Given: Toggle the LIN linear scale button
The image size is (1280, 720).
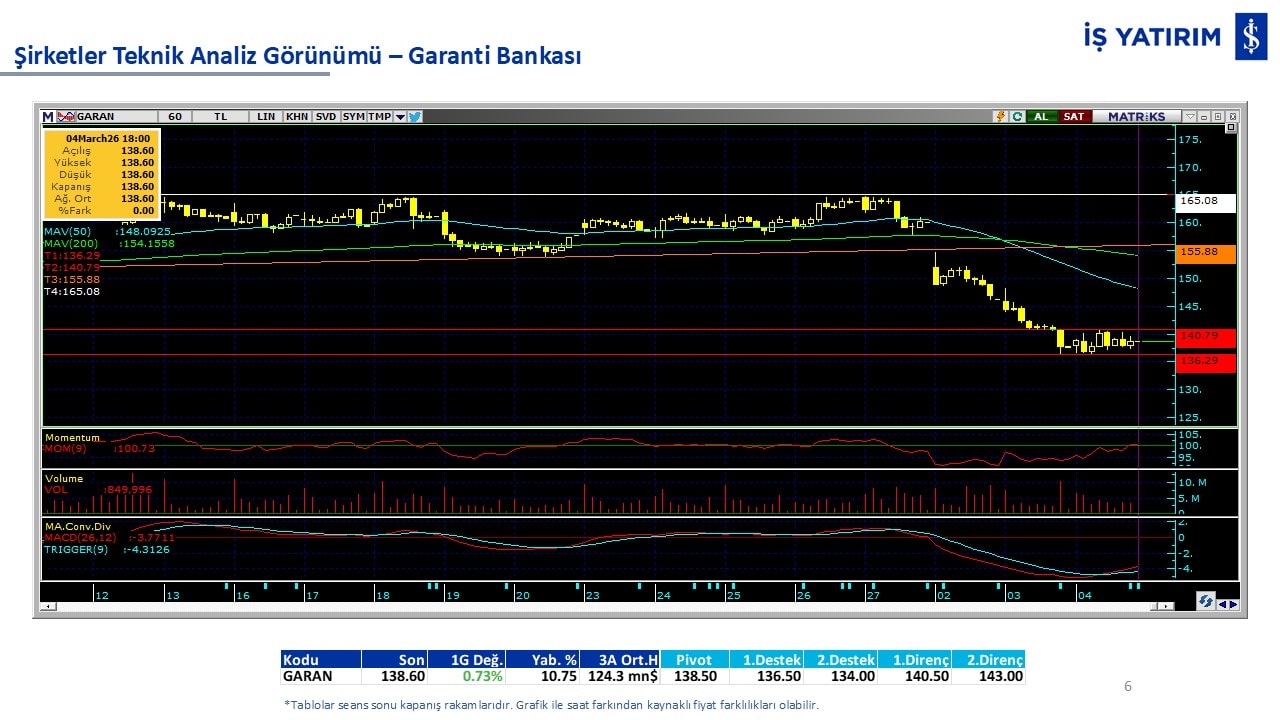Looking at the screenshot, I should point(266,116).
